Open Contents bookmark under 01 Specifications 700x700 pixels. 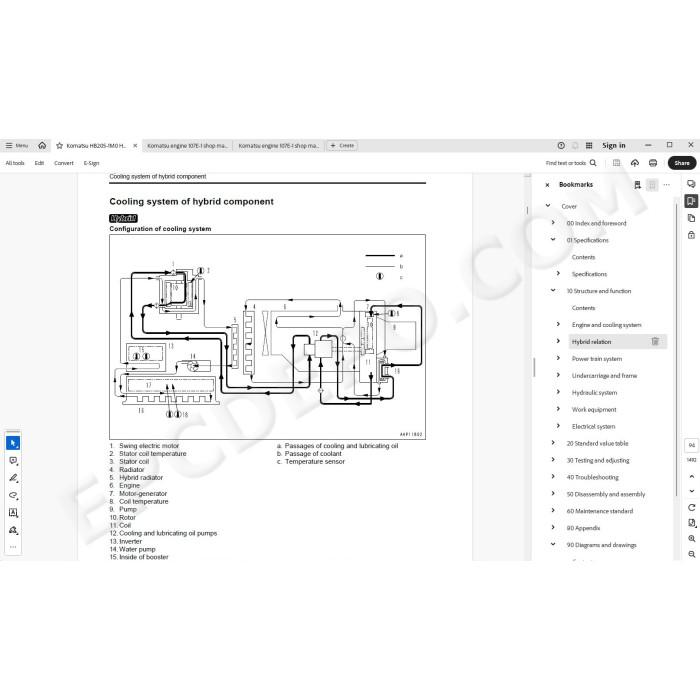click(x=583, y=257)
